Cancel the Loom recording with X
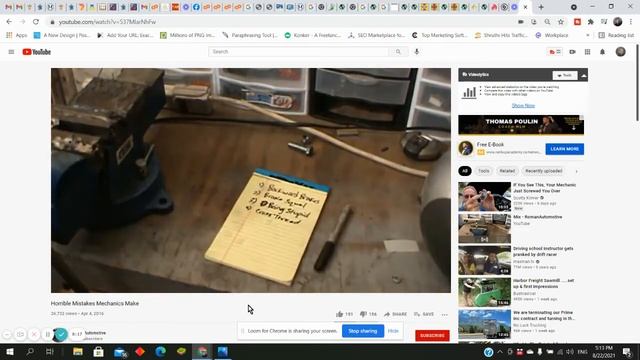Image resolution: width=640 pixels, height=360 pixels. (34, 334)
